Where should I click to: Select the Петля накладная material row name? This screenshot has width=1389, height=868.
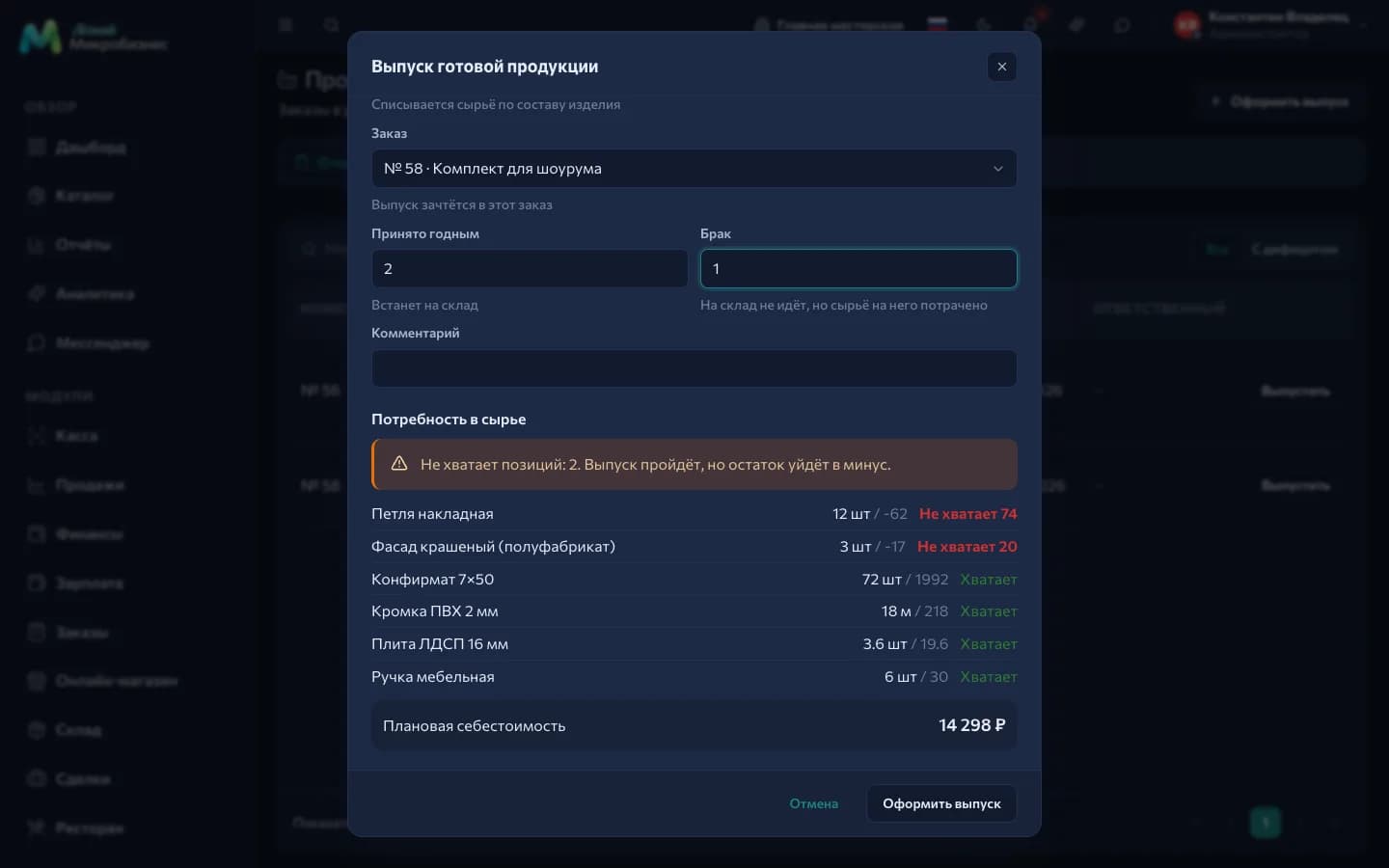pyautogui.click(x=432, y=514)
